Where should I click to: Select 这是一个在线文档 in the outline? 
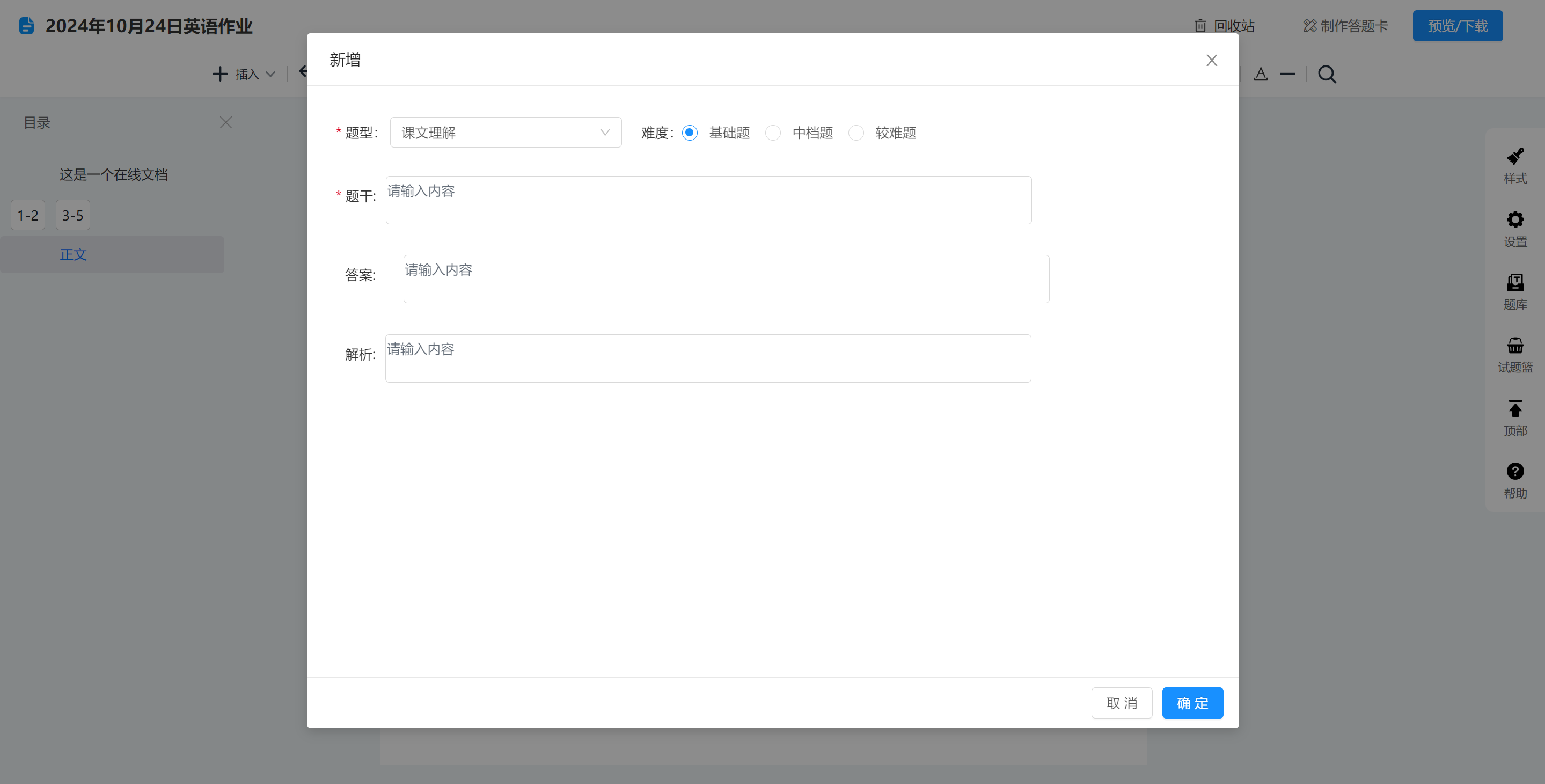pos(114,174)
